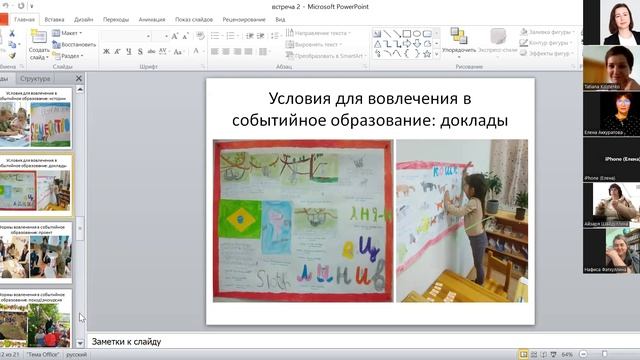This screenshot has width=640, height=360.
Task: Start slideshow from status bar icon
Action: click(x=553, y=354)
